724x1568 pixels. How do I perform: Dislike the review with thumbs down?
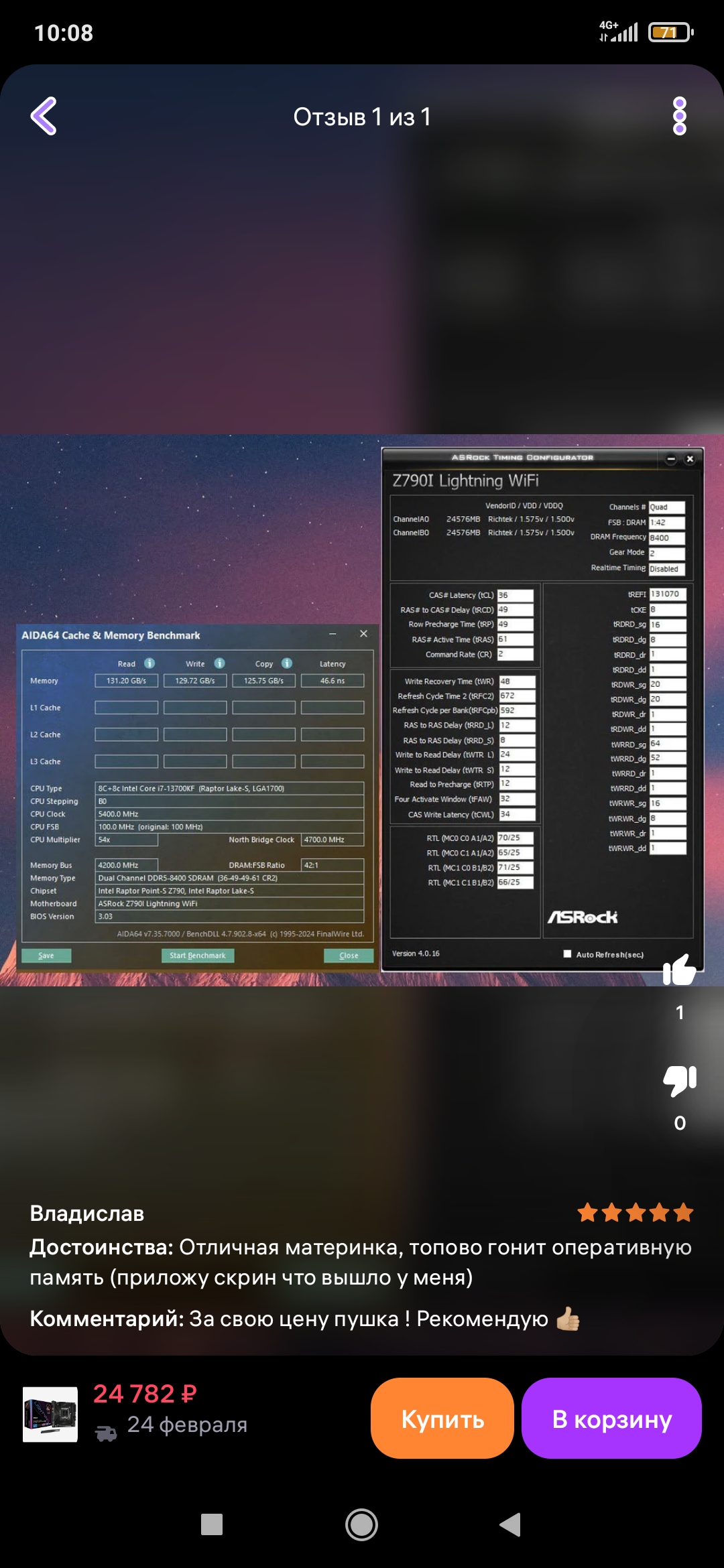[680, 1080]
